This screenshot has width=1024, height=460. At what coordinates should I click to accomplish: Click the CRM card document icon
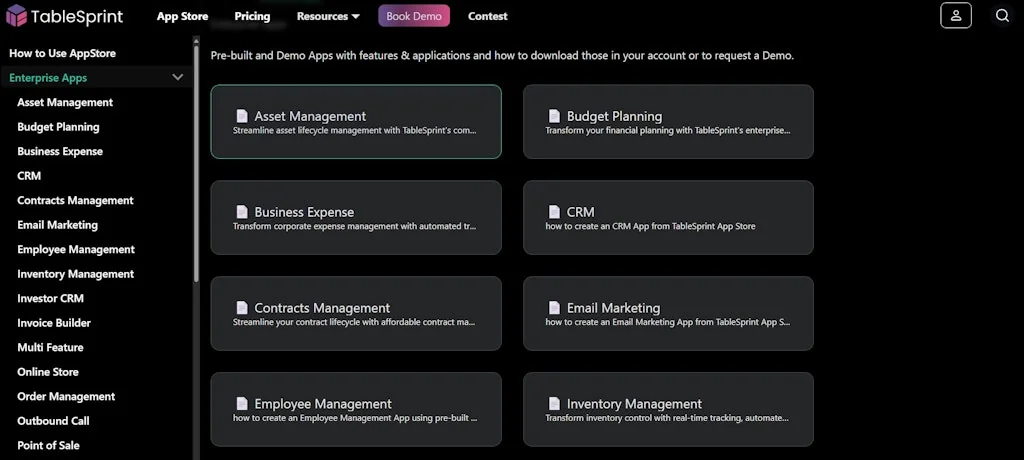[x=553, y=212]
